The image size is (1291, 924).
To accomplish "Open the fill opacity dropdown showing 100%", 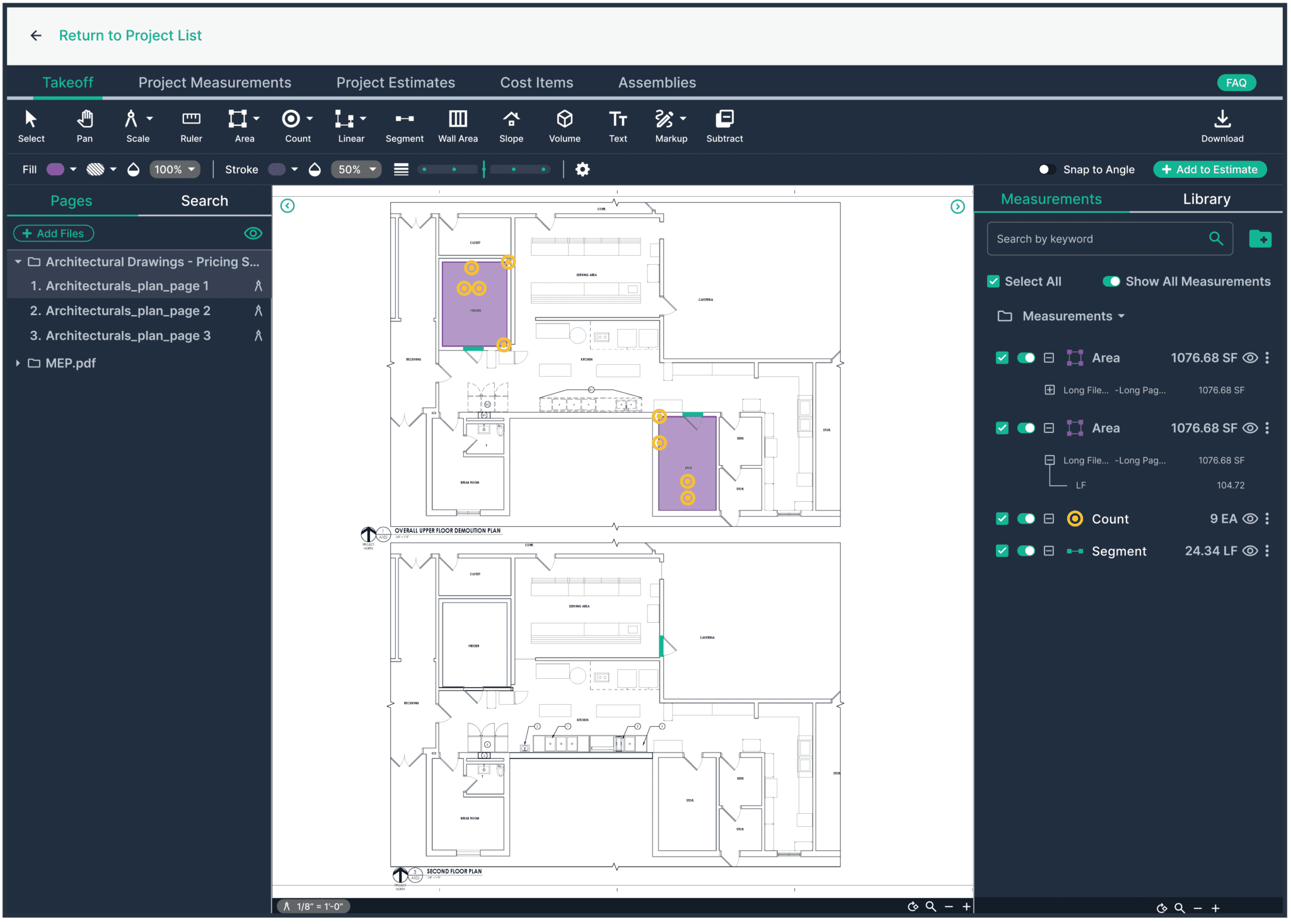I will pyautogui.click(x=174, y=169).
